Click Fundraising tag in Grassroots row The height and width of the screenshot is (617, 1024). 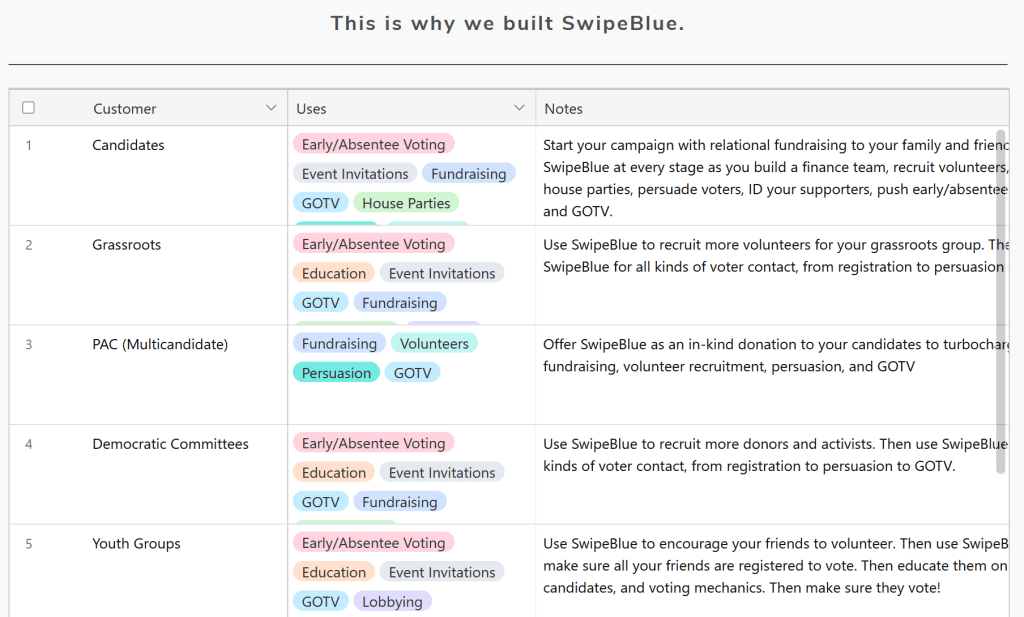pyautogui.click(x=400, y=303)
